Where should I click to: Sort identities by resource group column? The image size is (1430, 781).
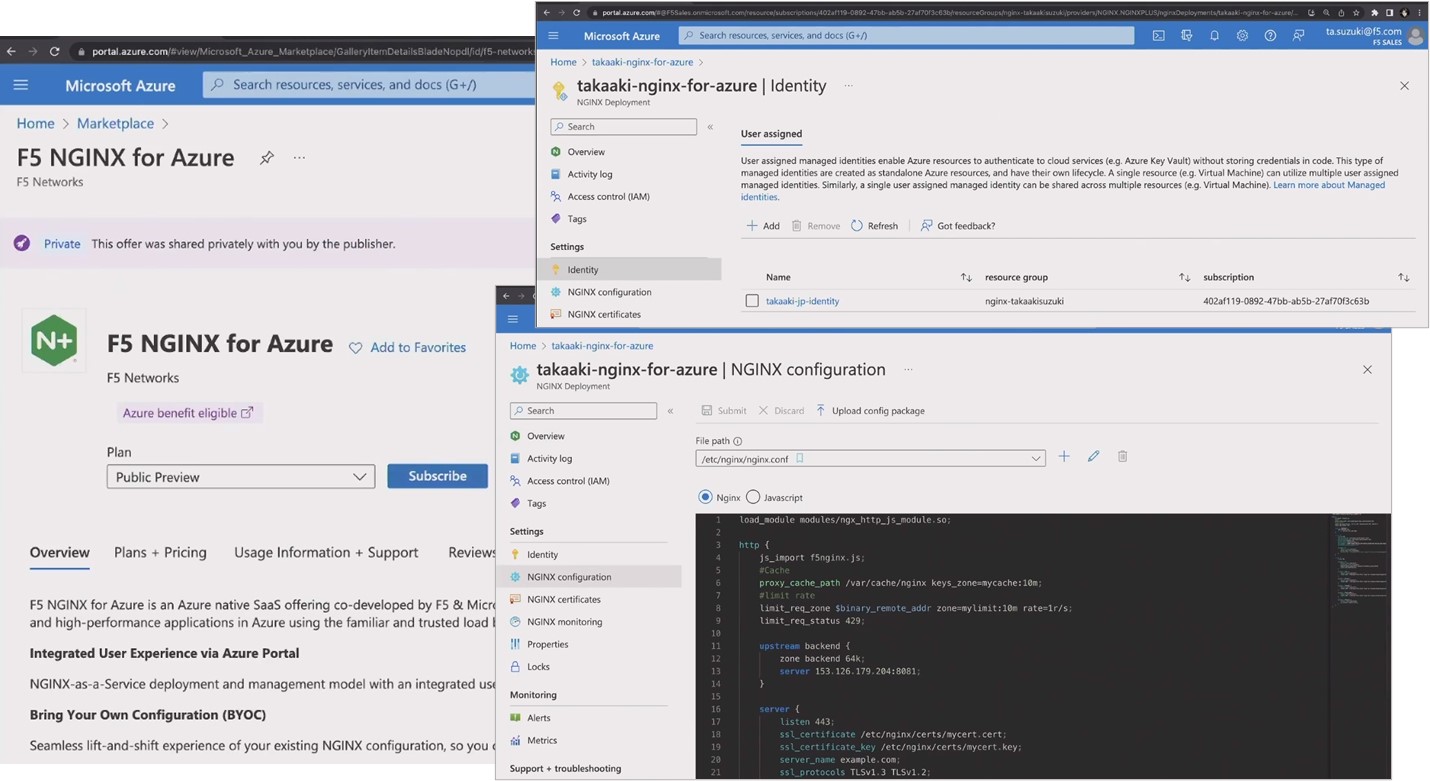pos(1184,278)
